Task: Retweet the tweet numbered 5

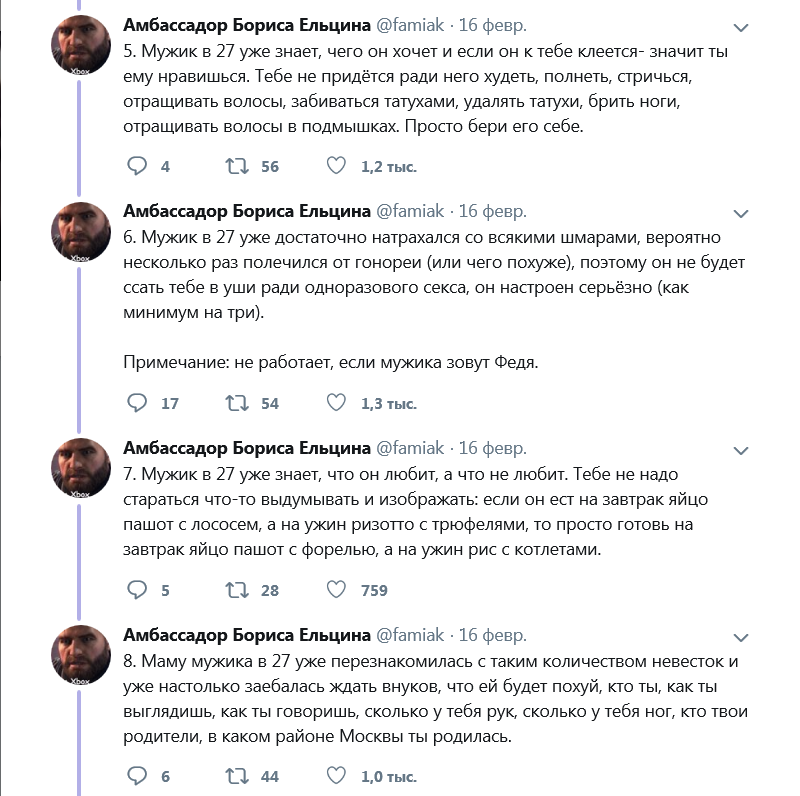Action: 237,166
